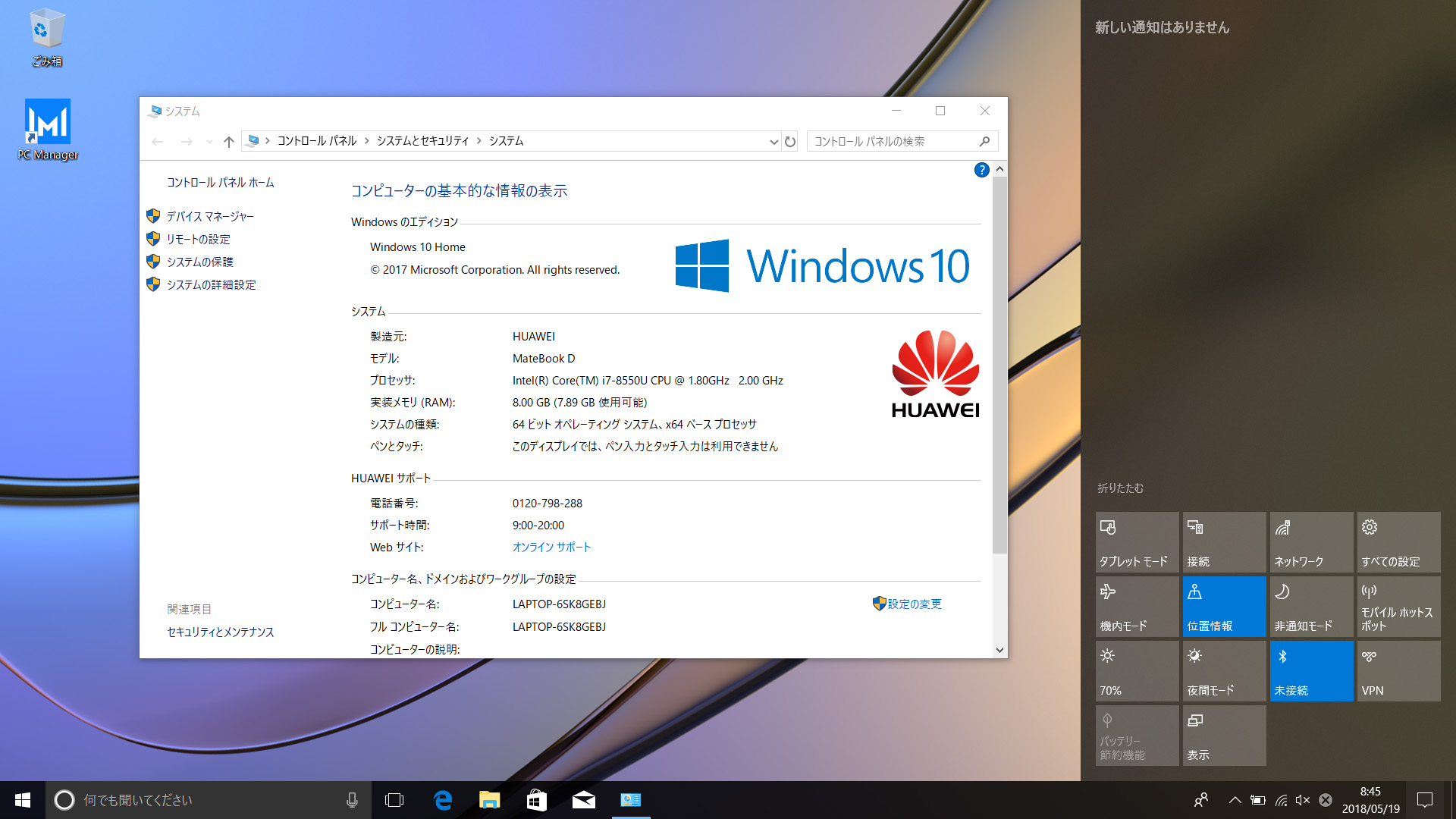Open the address bar history dropdown
The width and height of the screenshot is (1456, 819).
(x=773, y=141)
